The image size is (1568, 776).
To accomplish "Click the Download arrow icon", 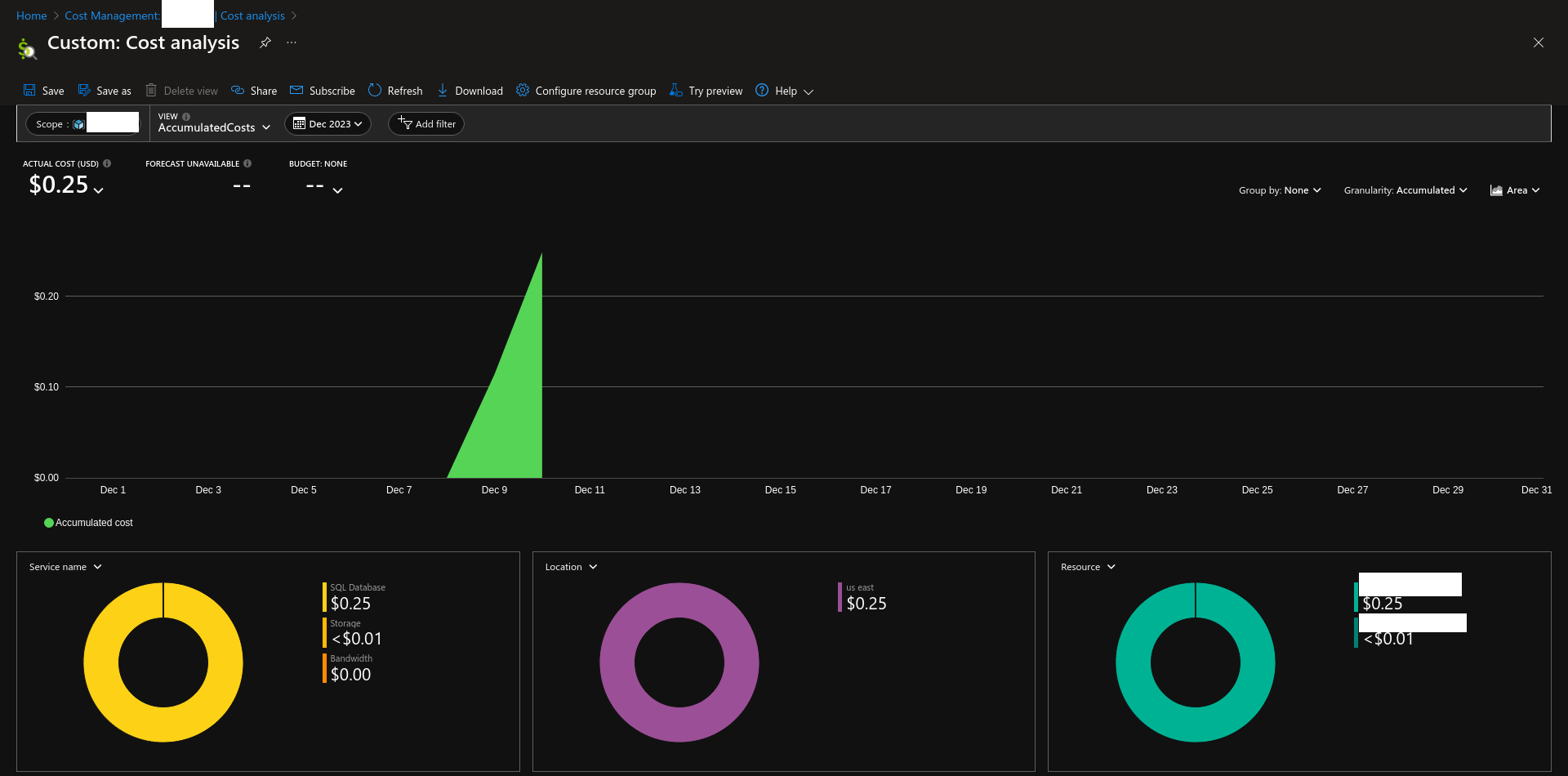I will point(443,91).
